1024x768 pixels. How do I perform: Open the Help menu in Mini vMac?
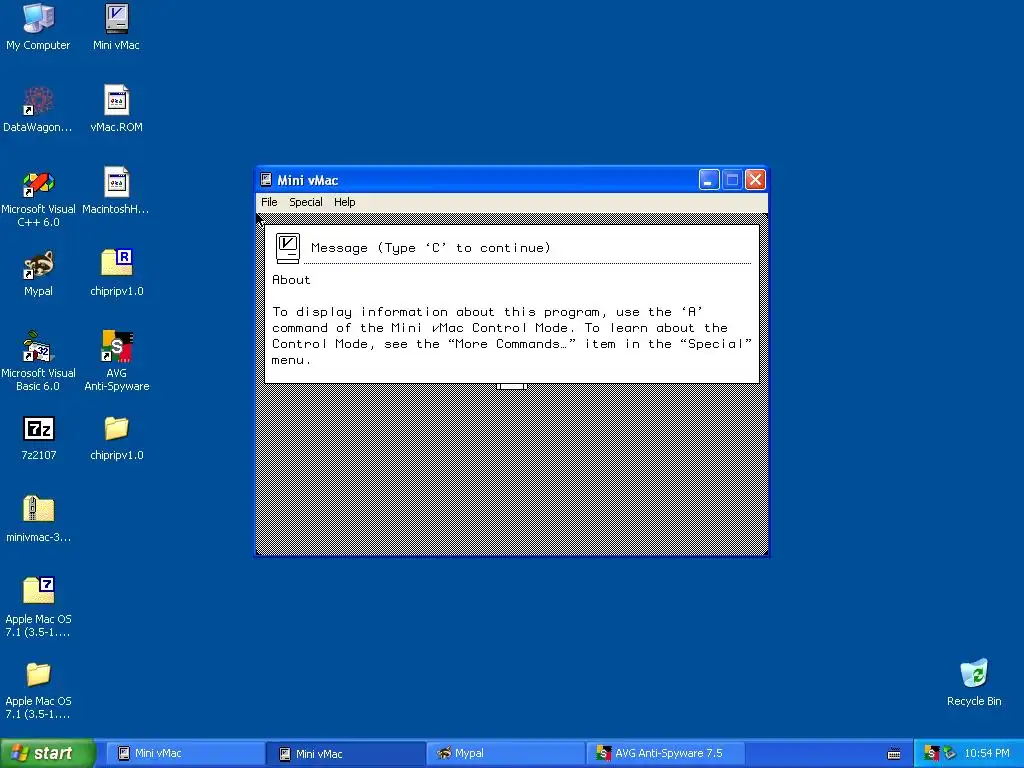coord(344,202)
